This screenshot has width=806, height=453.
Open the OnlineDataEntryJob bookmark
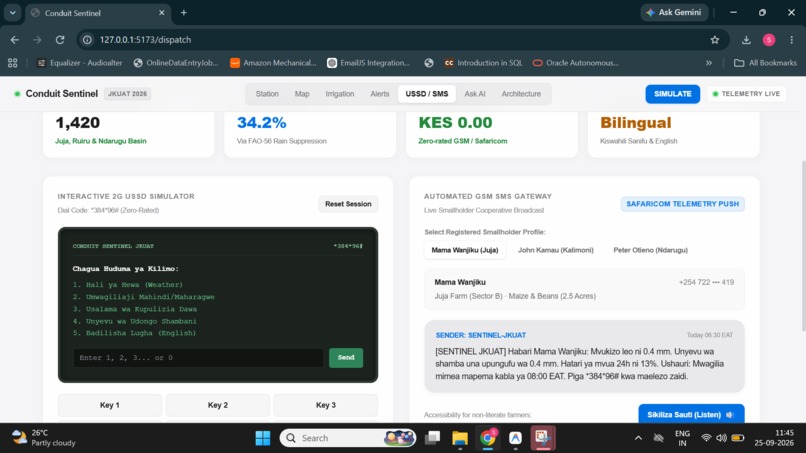[176, 63]
